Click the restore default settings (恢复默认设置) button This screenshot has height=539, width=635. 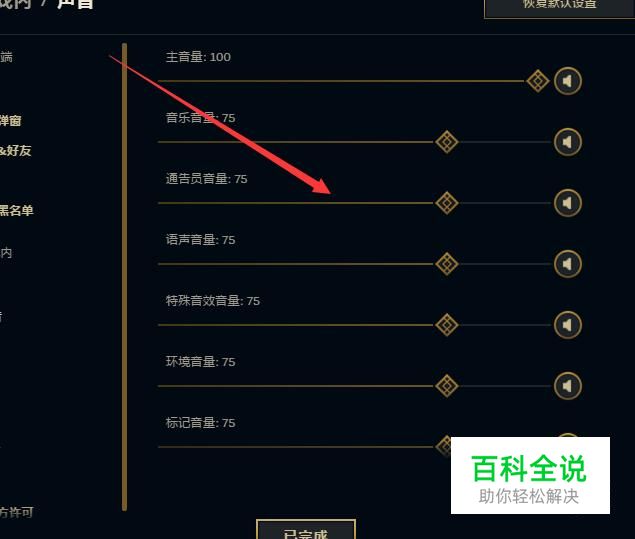pos(560,7)
